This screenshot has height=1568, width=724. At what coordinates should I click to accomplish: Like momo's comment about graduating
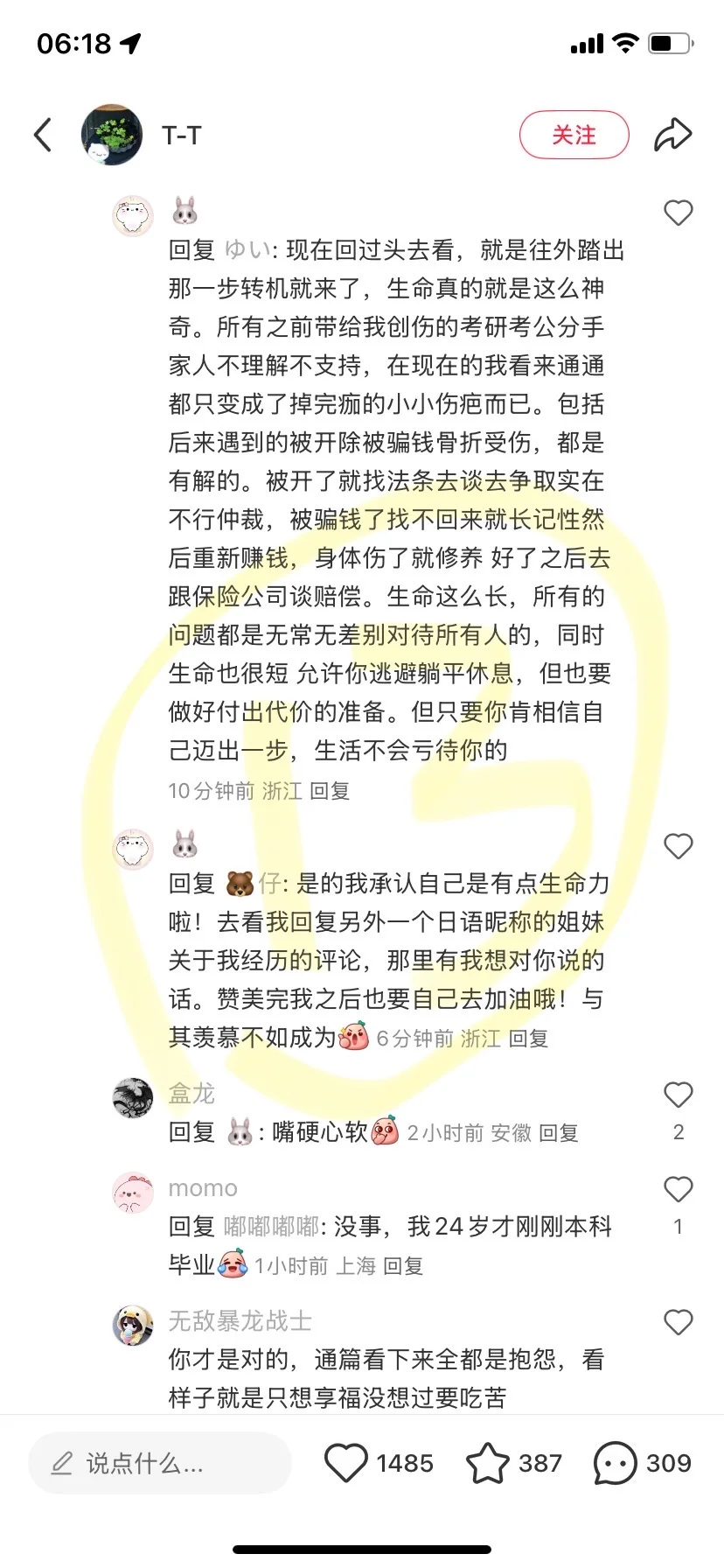click(679, 1189)
